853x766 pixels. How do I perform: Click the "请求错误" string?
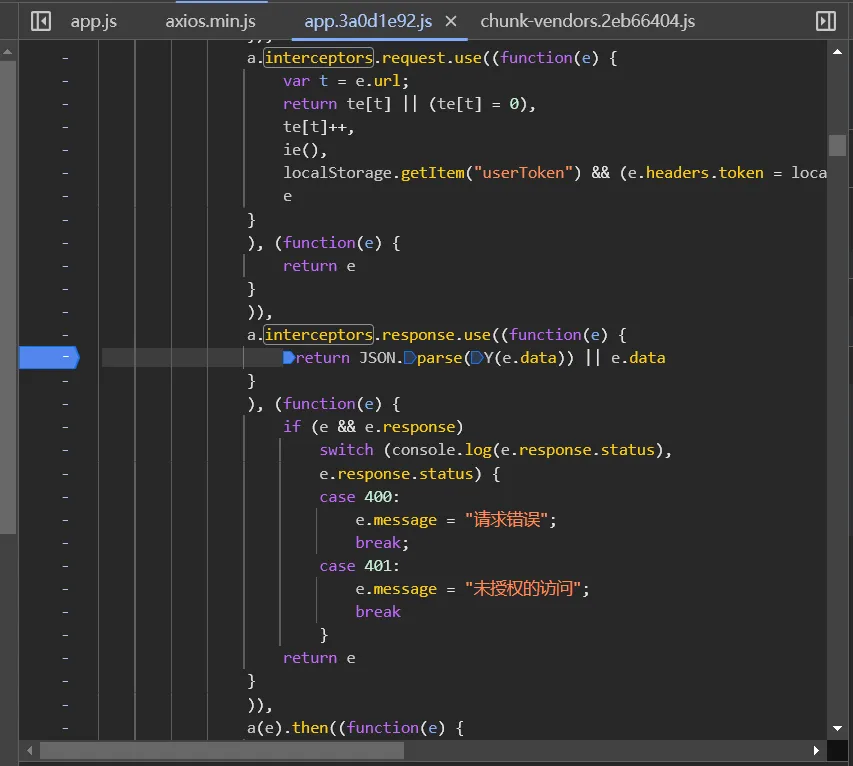coord(506,520)
